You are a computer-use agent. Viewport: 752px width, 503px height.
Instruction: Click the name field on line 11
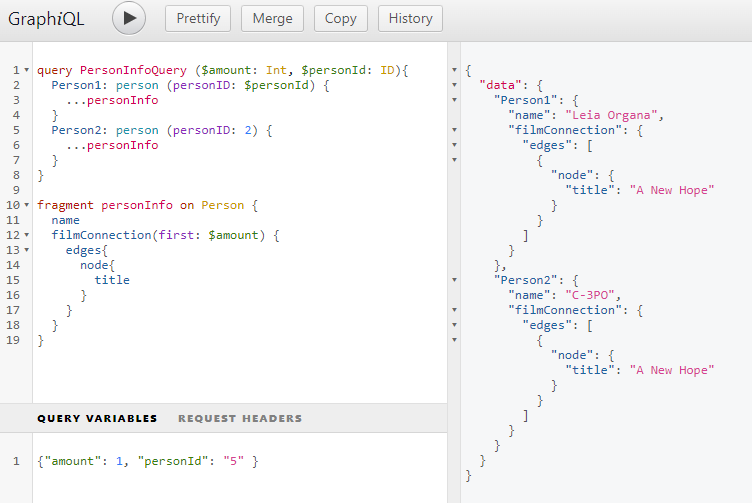point(66,220)
